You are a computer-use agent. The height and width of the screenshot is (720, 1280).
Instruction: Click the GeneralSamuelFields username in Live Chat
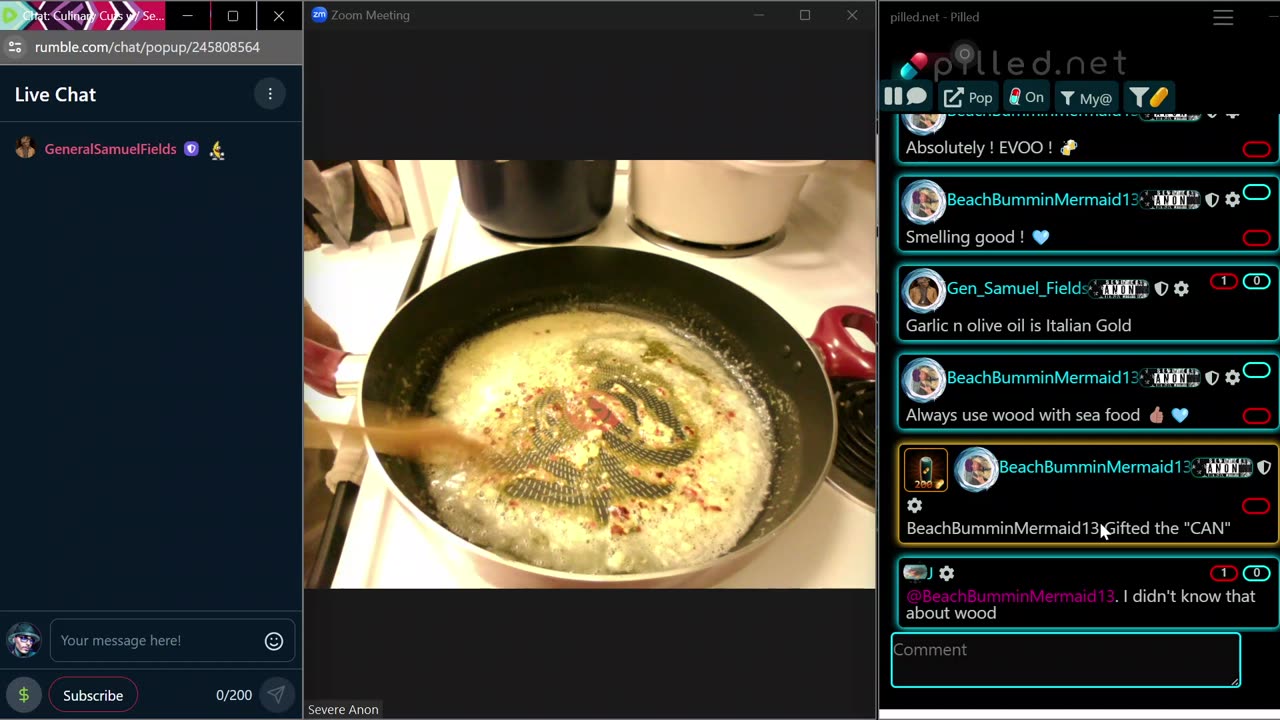(110, 149)
